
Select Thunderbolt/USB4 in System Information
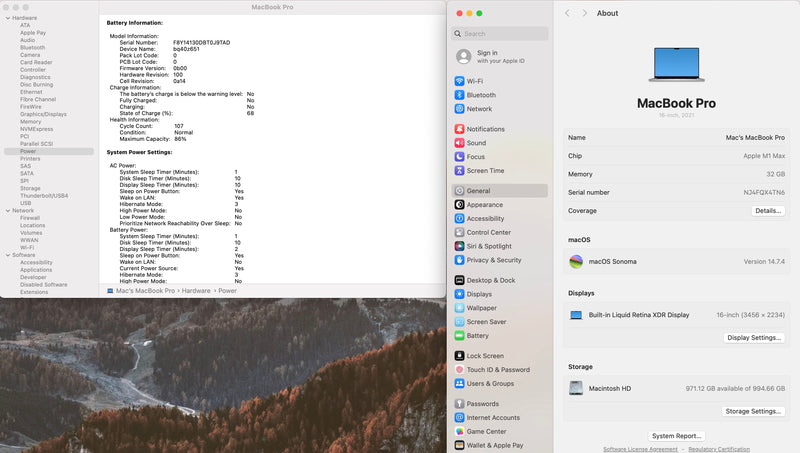tap(44, 196)
